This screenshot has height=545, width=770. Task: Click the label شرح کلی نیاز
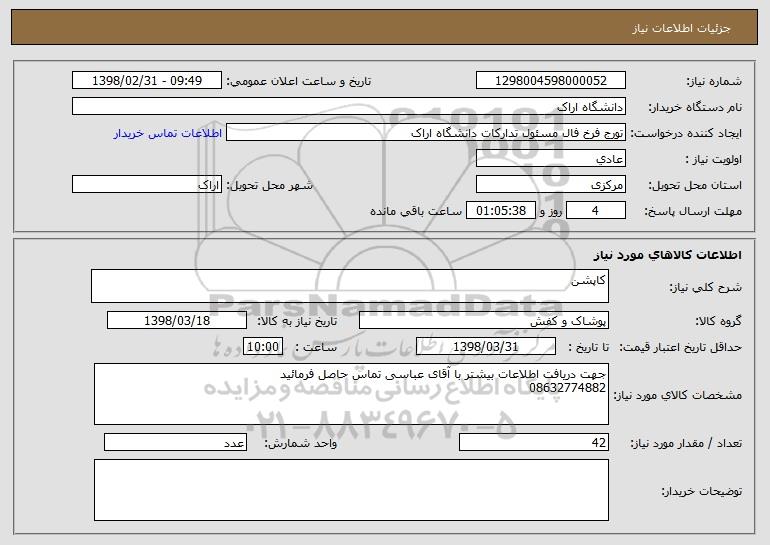click(x=706, y=287)
